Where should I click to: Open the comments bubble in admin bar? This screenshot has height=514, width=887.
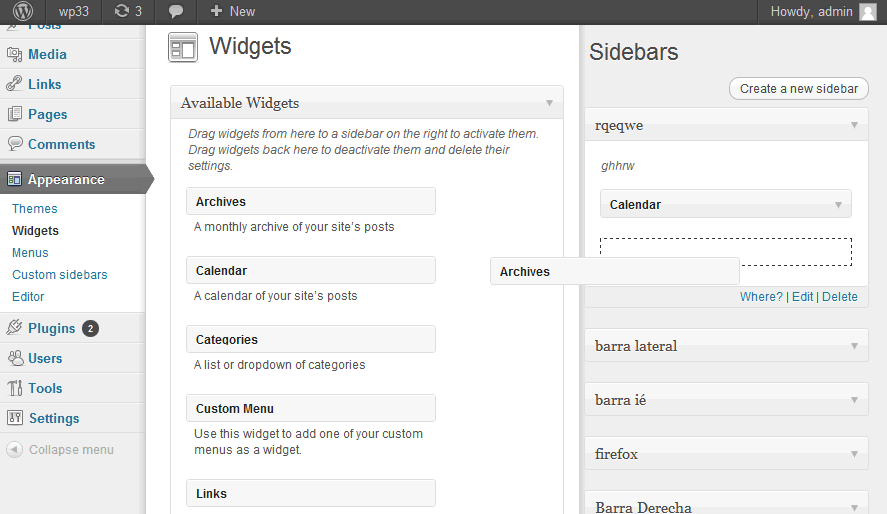(x=176, y=11)
